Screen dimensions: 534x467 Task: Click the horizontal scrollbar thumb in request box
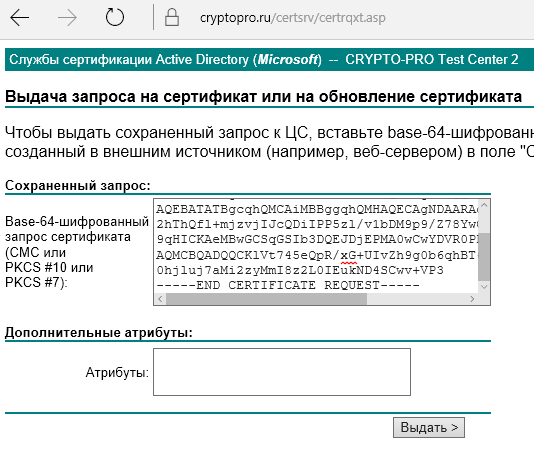(x=266, y=299)
